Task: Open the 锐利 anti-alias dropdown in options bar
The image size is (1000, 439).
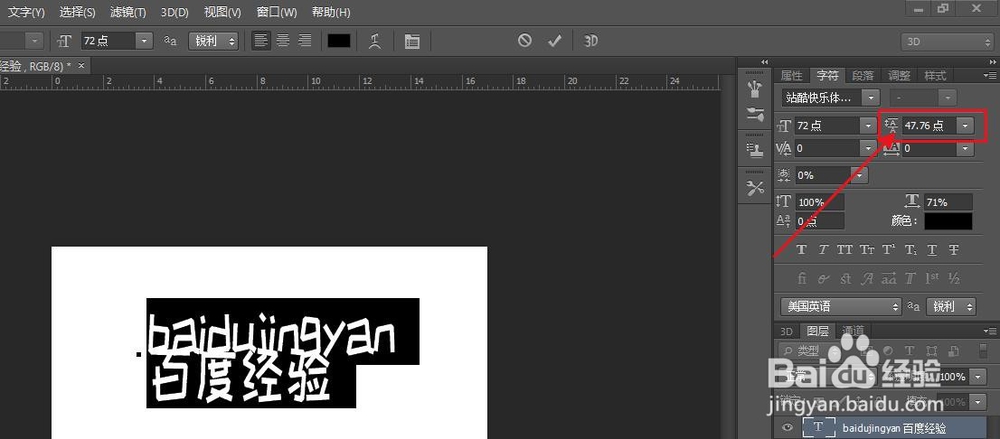Action: [x=213, y=41]
